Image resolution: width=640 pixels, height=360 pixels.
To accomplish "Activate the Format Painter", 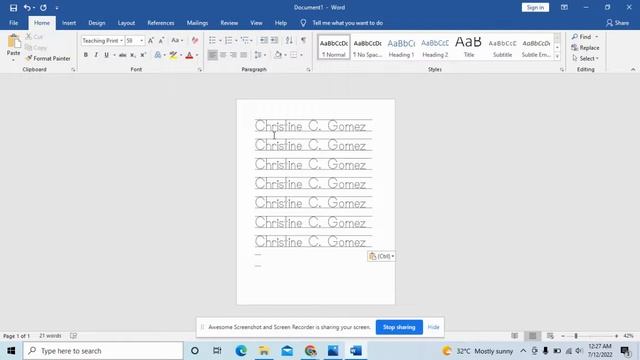I will pyautogui.click(x=48, y=58).
